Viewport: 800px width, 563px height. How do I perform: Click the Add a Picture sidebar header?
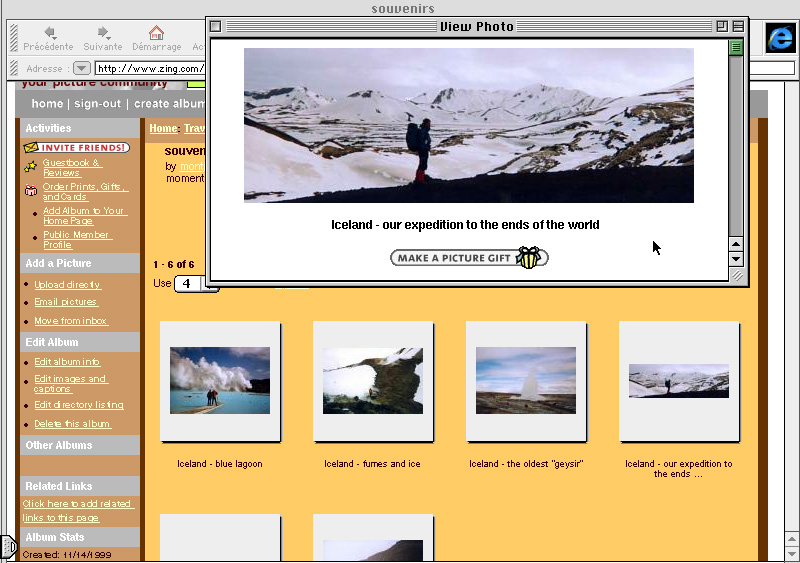tap(80, 263)
